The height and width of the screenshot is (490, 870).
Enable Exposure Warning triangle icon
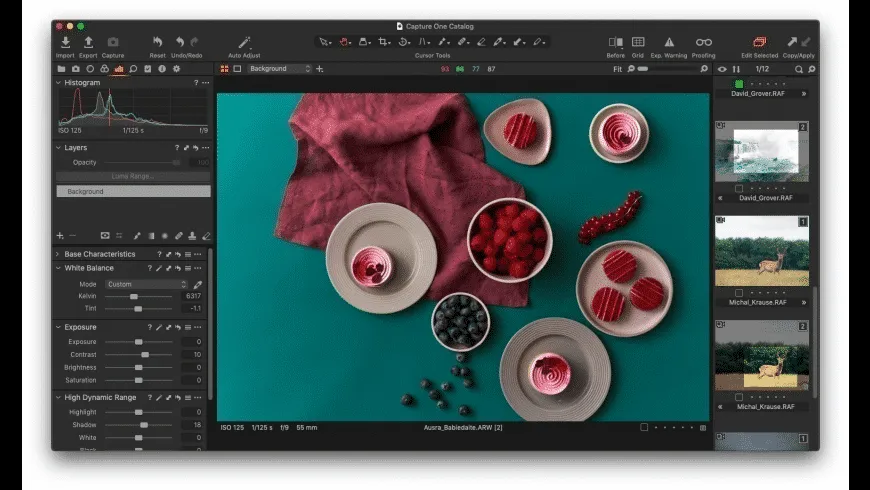pyautogui.click(x=669, y=42)
